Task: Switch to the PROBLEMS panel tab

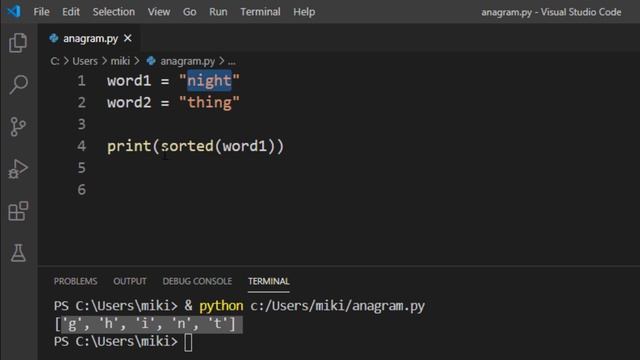Action: [x=76, y=281]
